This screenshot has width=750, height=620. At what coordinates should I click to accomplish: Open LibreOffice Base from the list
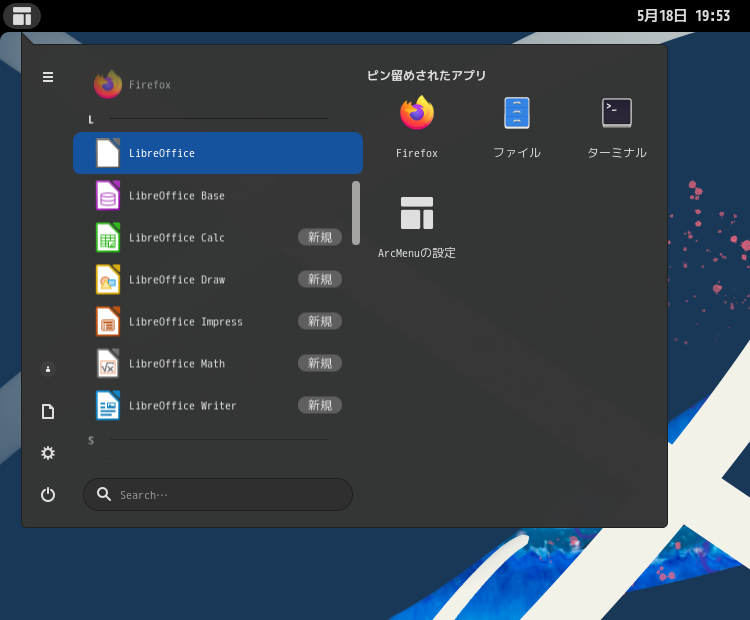(x=218, y=195)
